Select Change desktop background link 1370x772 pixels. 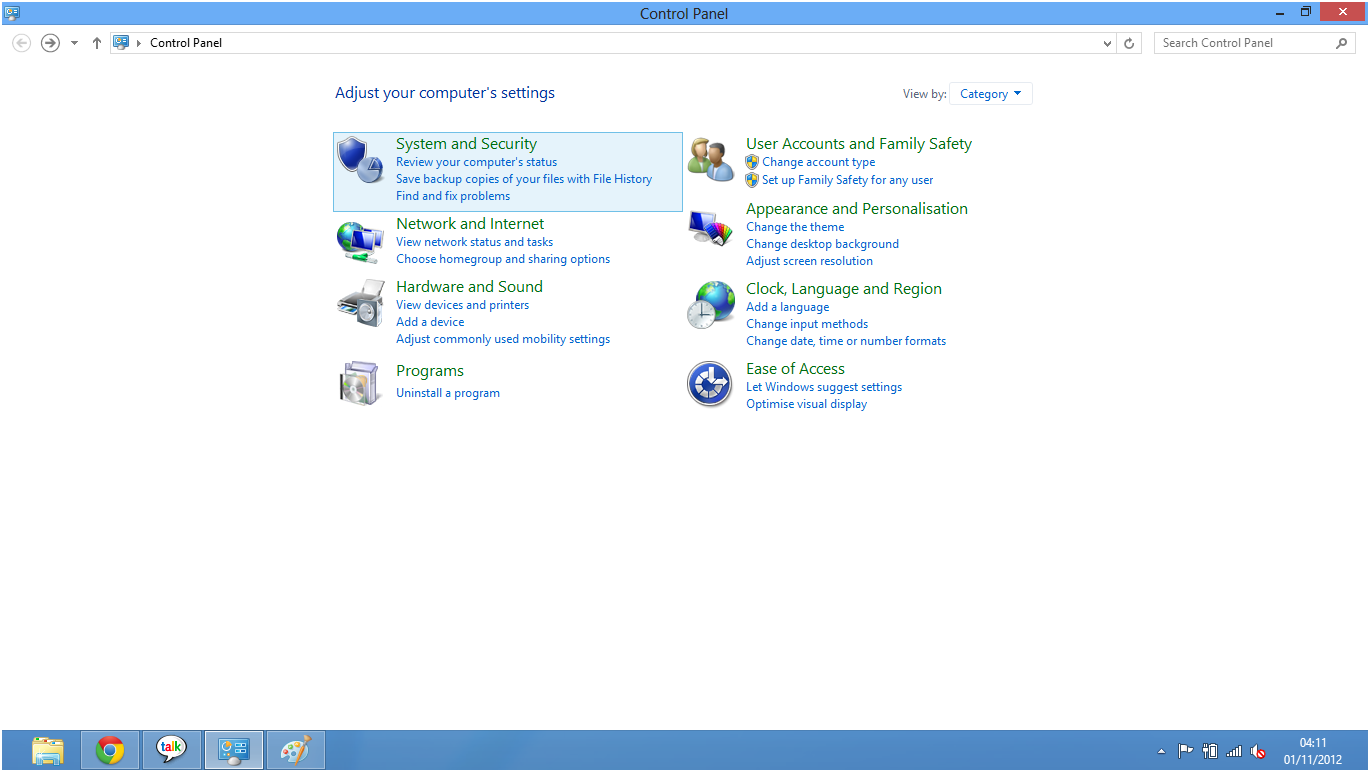[822, 244]
